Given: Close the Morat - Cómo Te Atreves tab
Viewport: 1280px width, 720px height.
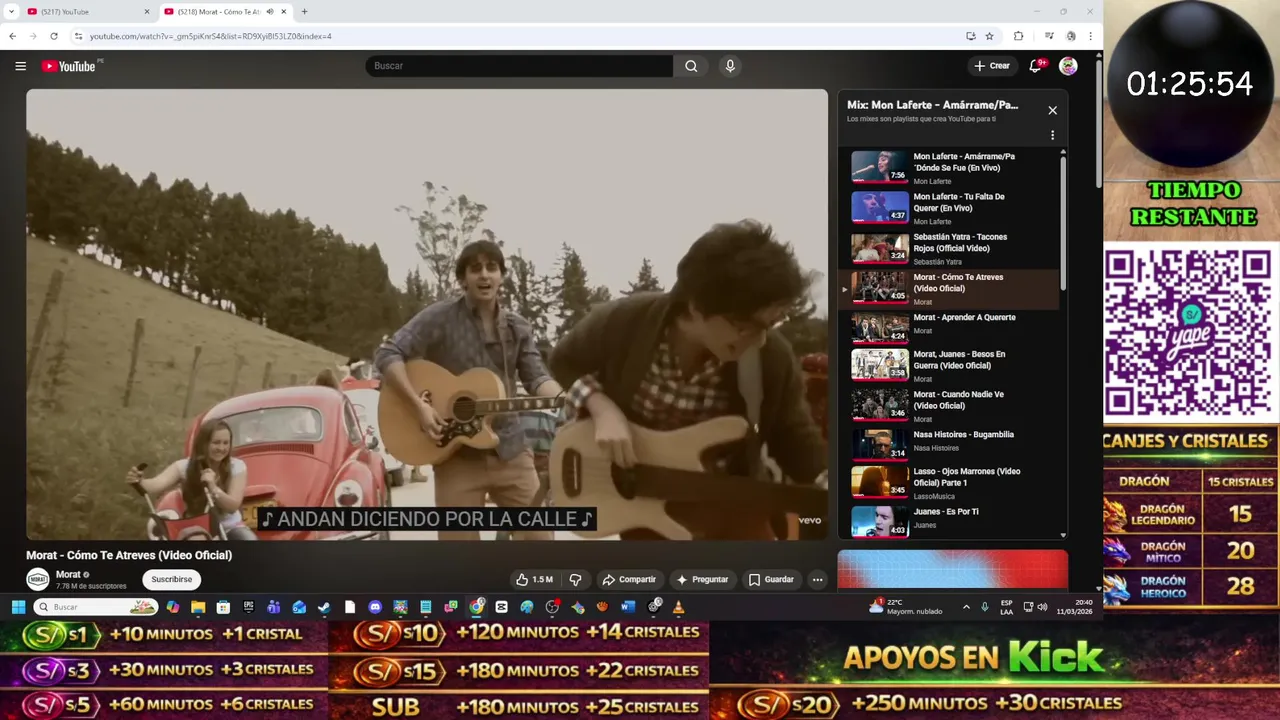Looking at the screenshot, I should 284,12.
